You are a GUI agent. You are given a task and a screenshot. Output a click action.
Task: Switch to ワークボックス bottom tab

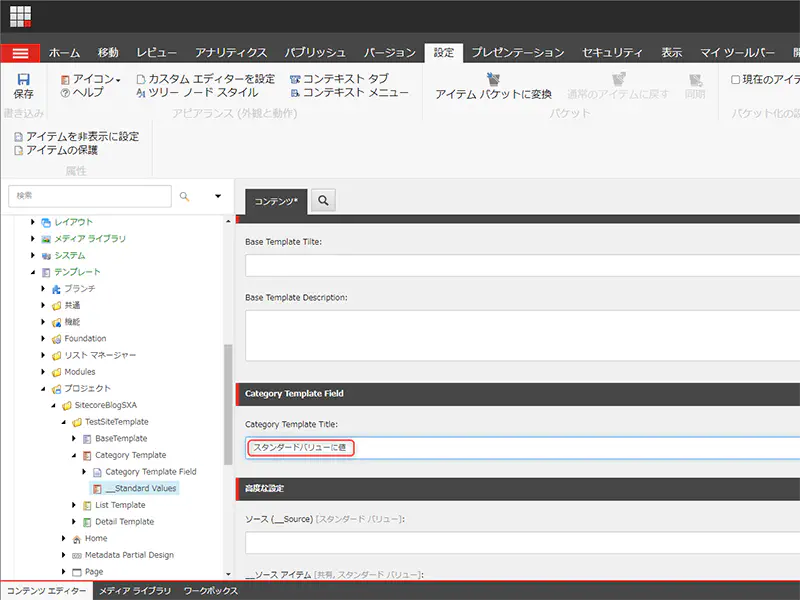tap(211, 591)
